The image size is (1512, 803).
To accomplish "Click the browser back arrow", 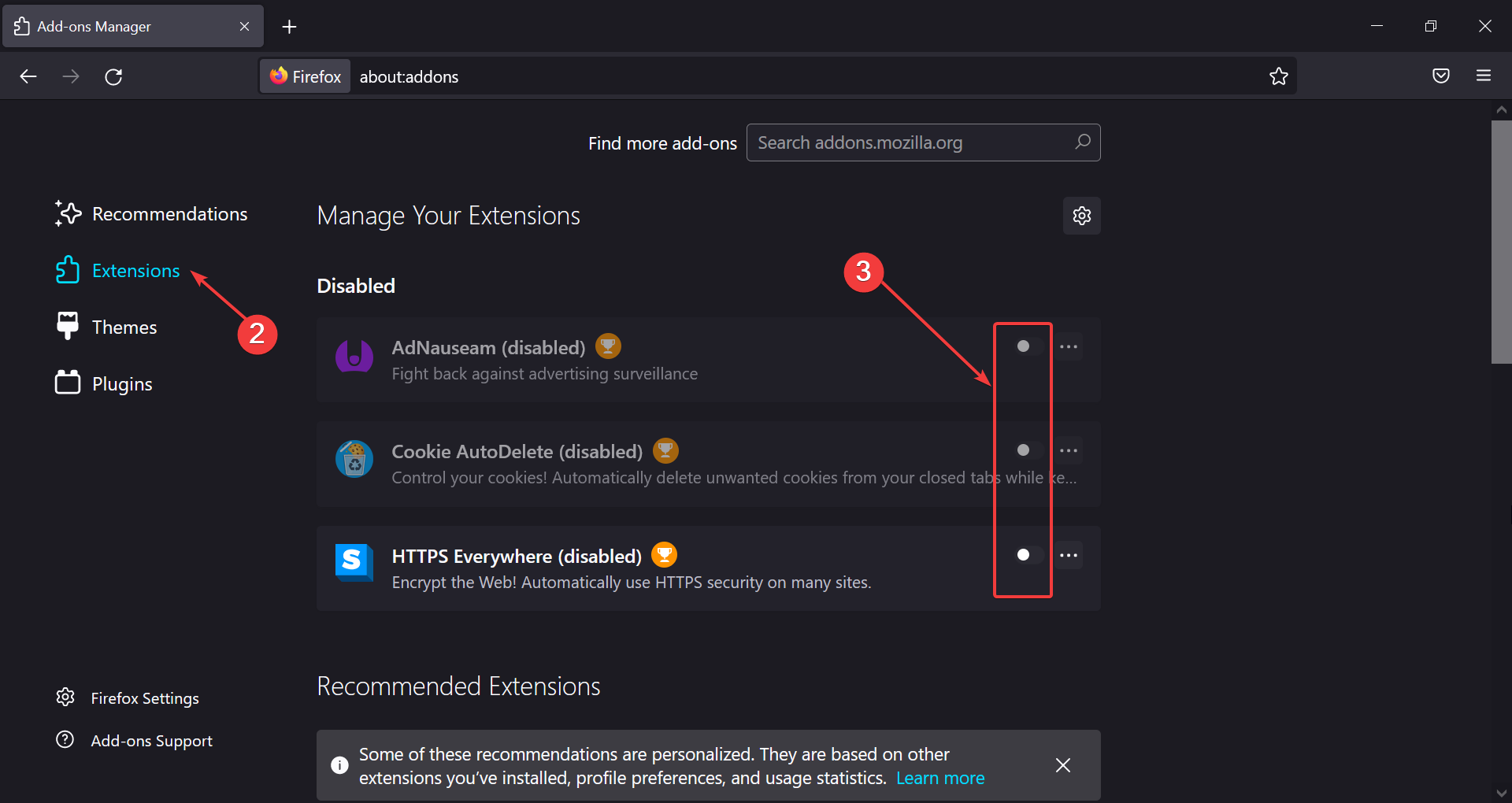I will pyautogui.click(x=28, y=76).
